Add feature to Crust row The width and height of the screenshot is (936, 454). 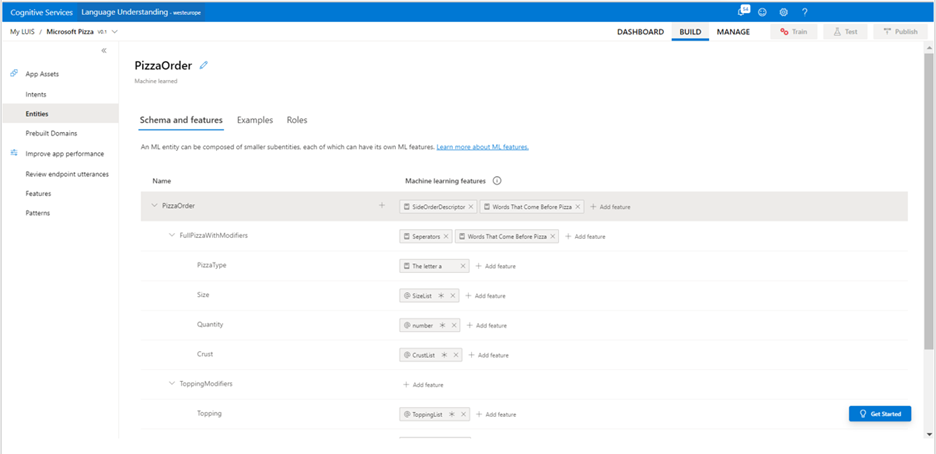[x=488, y=355]
